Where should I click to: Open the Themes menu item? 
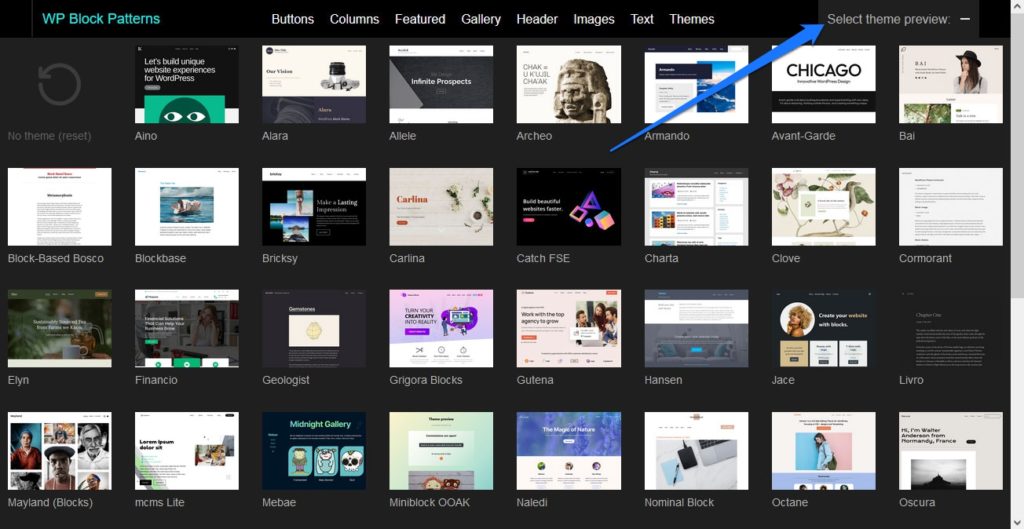coord(692,19)
